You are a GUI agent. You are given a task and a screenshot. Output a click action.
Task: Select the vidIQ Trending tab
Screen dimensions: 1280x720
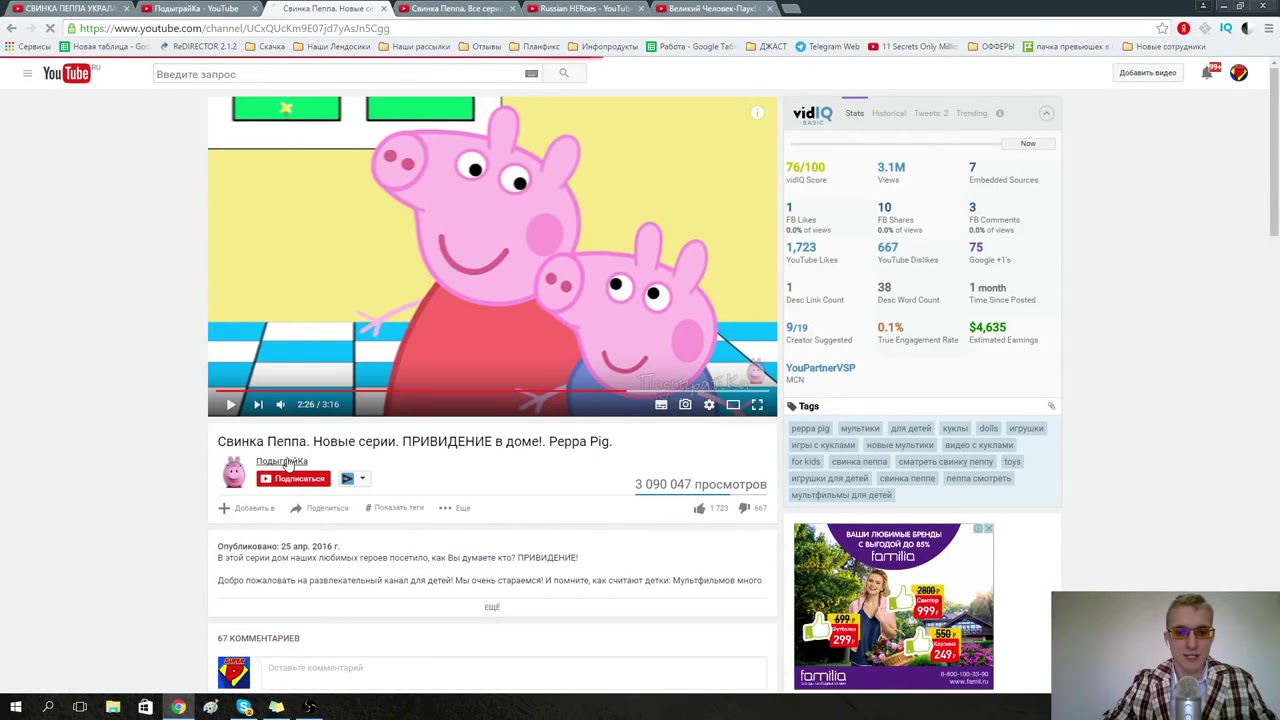click(971, 113)
